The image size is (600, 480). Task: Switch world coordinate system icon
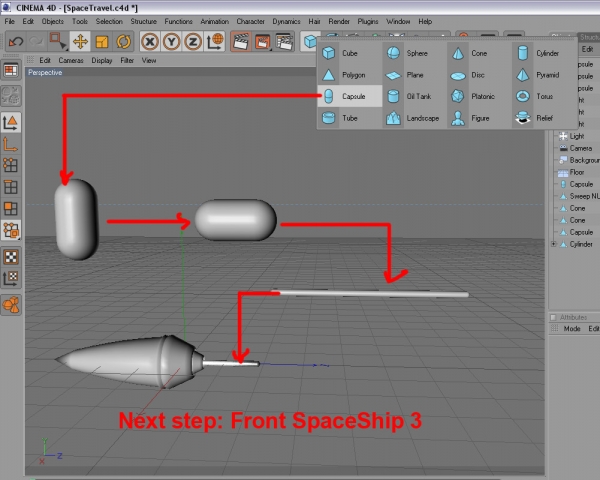pos(215,41)
